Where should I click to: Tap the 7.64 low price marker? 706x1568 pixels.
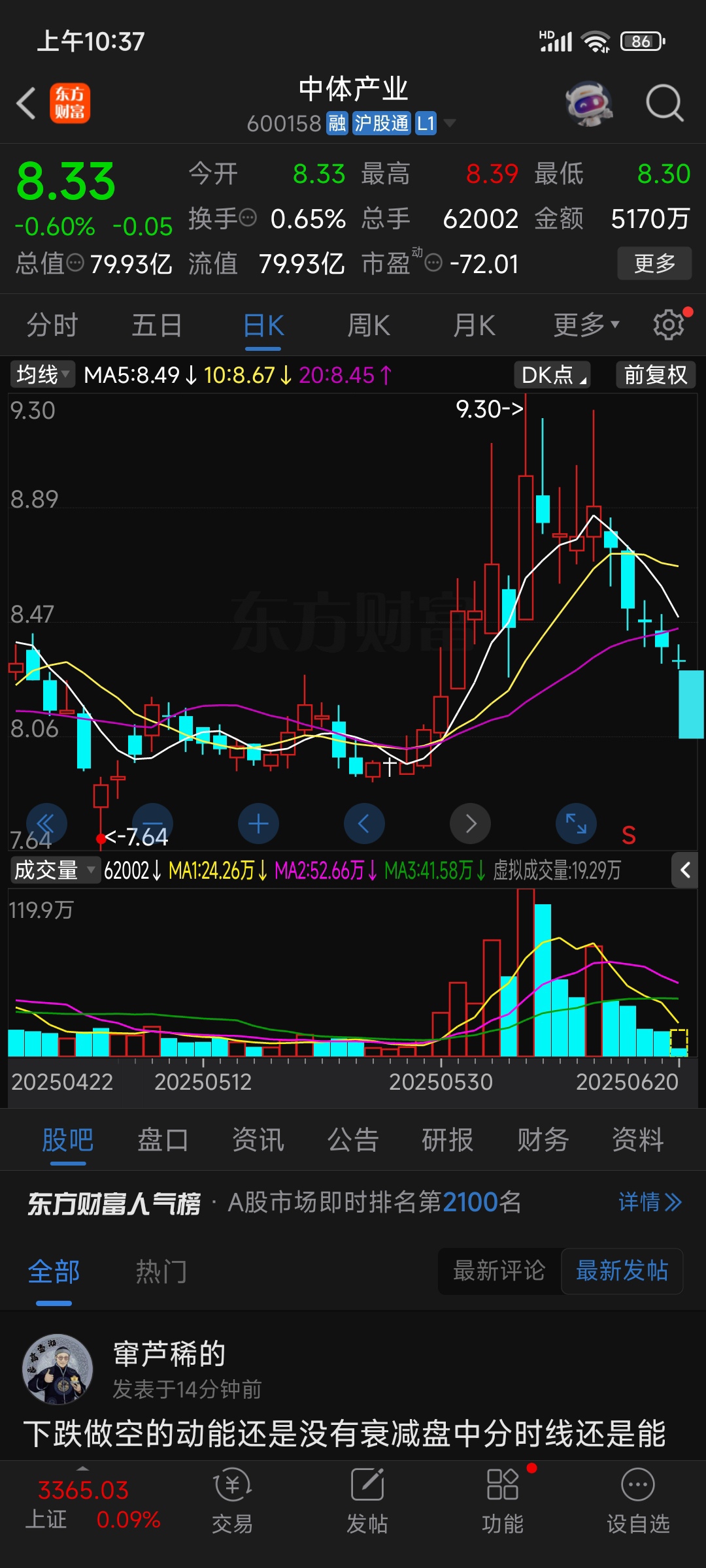tap(137, 837)
